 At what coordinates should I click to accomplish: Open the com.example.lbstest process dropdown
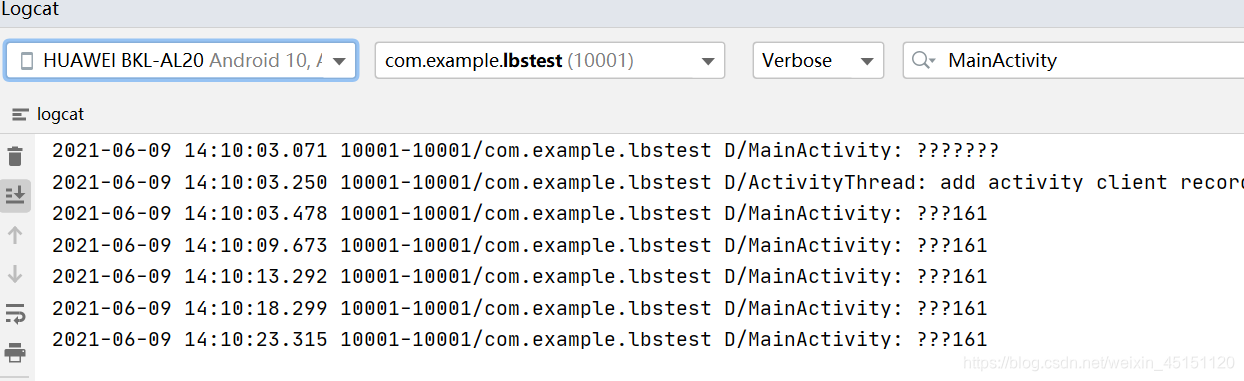550,60
